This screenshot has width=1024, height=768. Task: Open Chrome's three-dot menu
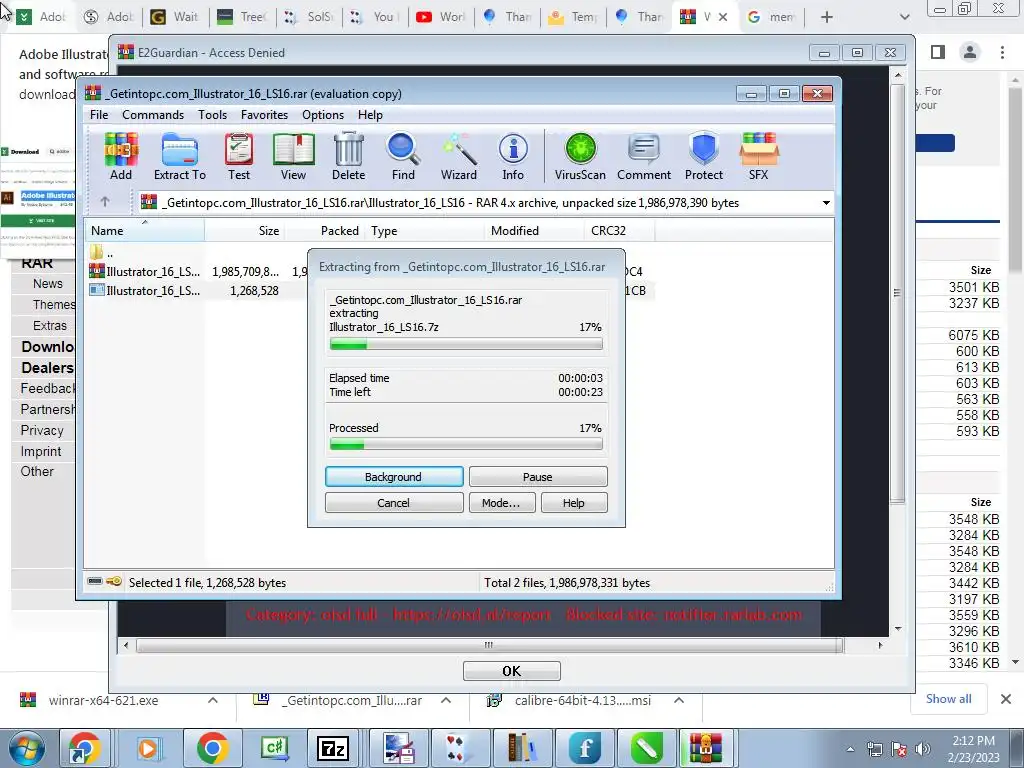click(1002, 52)
